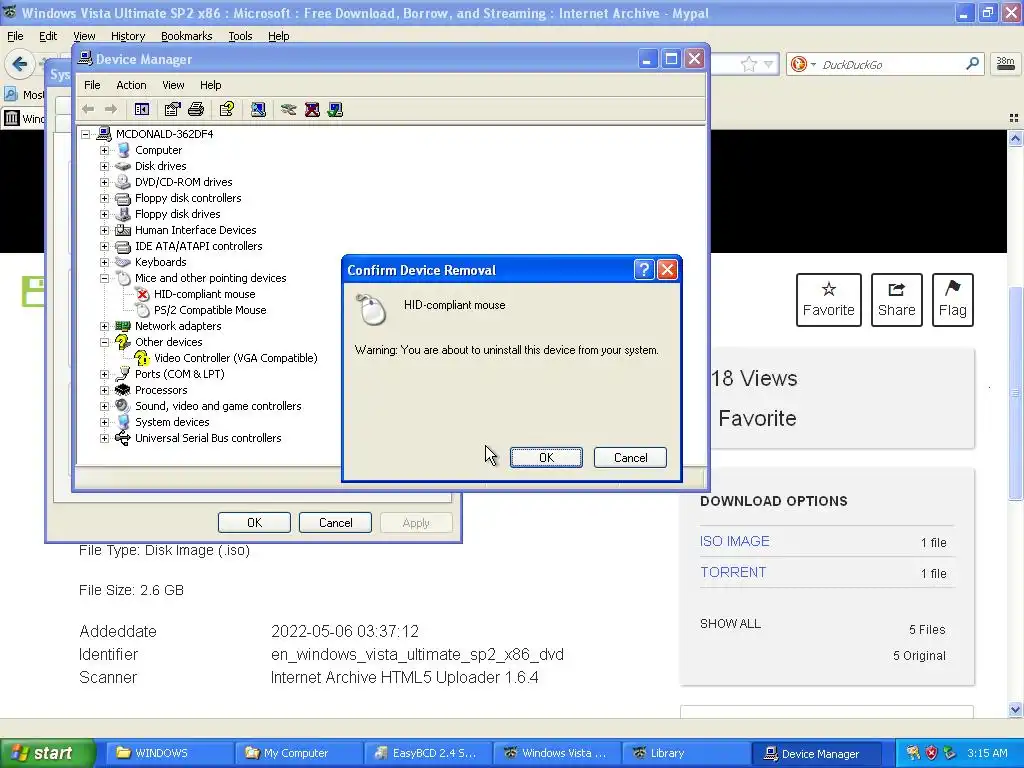The height and width of the screenshot is (768, 1024).
Task: Confirm device removal with OK
Action: click(x=546, y=458)
